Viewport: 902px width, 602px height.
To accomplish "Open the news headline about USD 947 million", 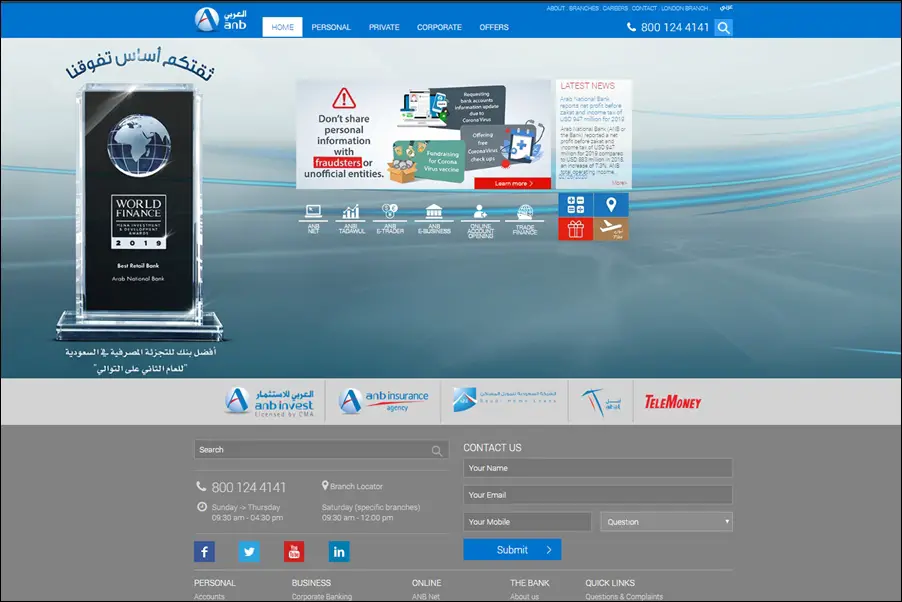I will 592,109.
